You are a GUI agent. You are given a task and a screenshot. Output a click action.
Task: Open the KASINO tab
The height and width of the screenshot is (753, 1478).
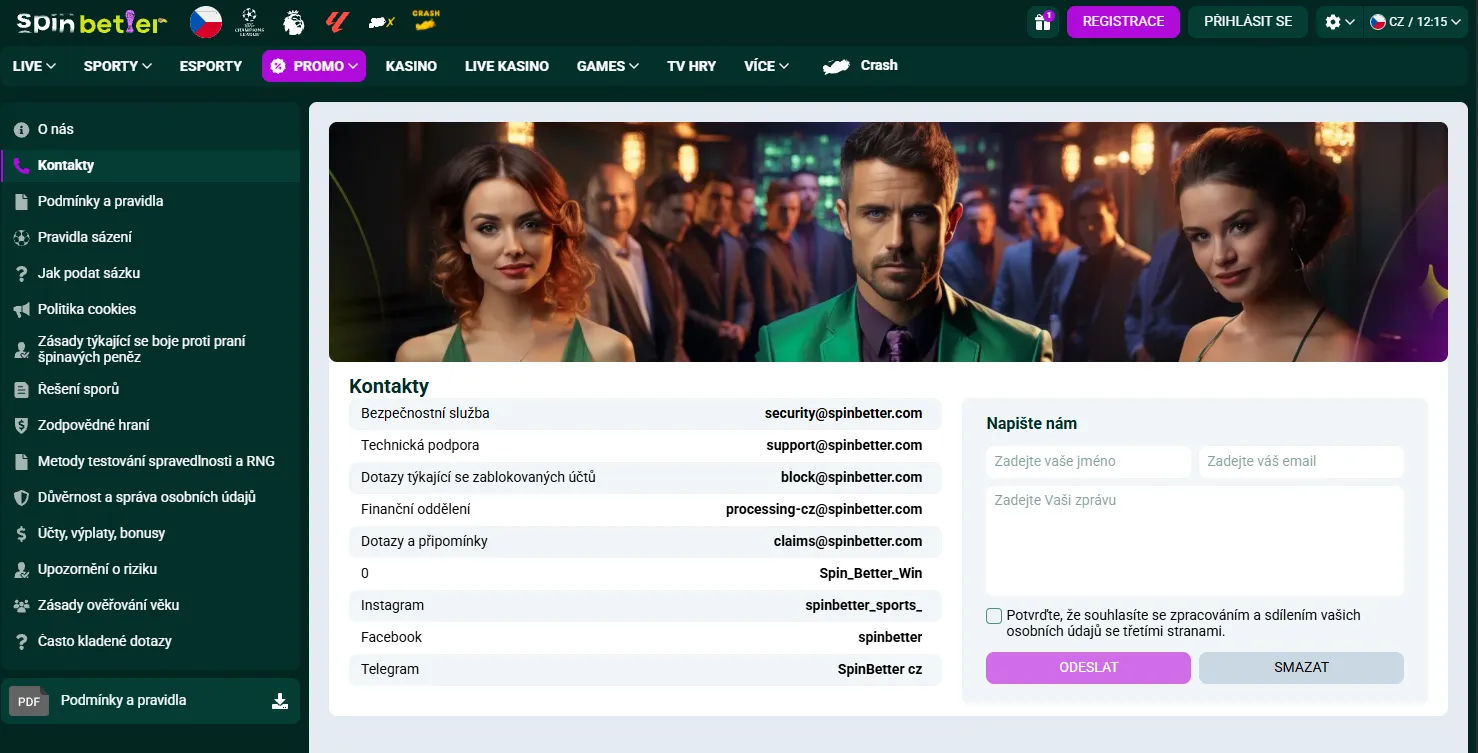click(411, 66)
